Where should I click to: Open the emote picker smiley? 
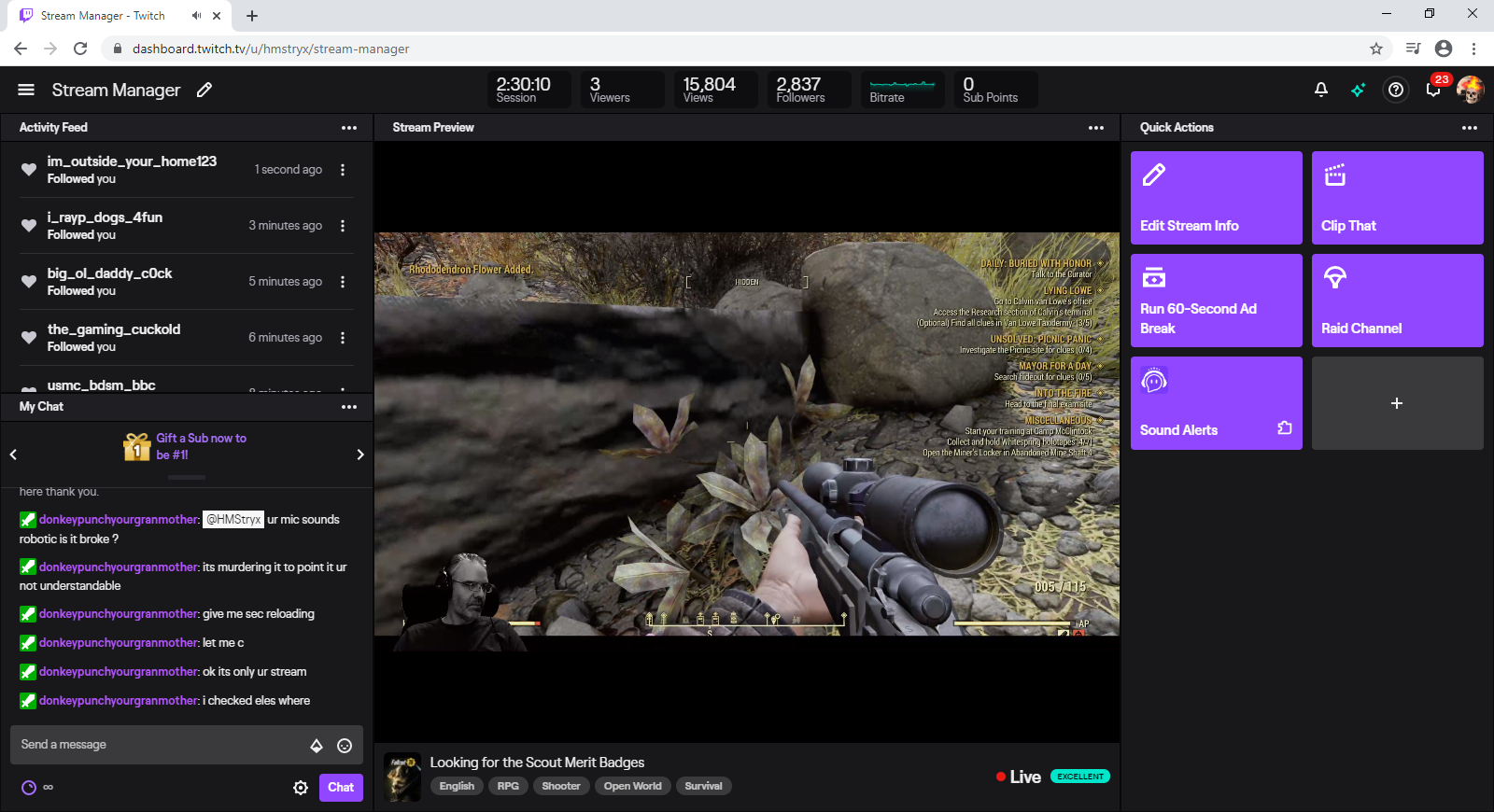tap(345, 746)
